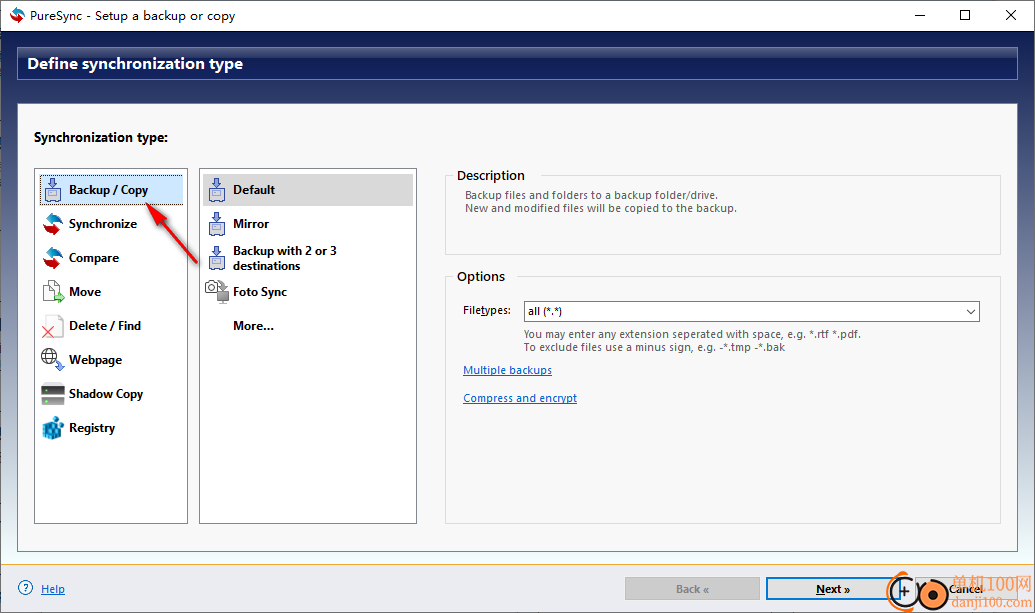The image size is (1035, 613).
Task: Go to the Next » step
Action: (832, 589)
